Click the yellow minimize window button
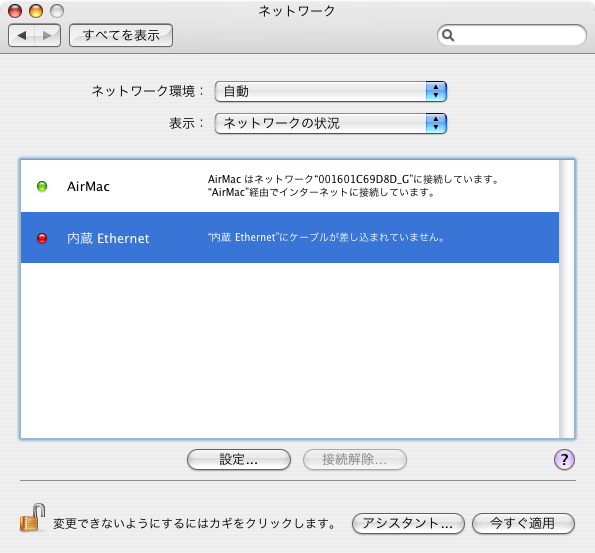Viewport: 595px width, 553px height. [36, 11]
